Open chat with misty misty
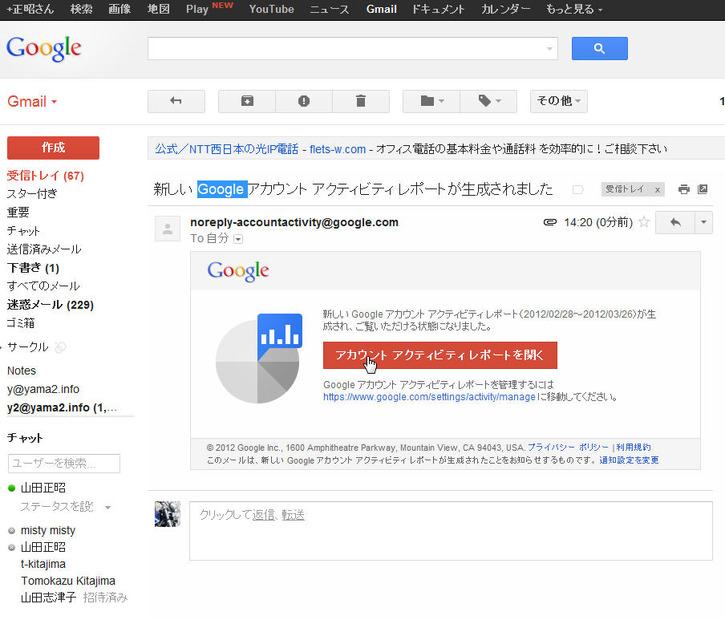This screenshot has width=725, height=620. tap(48, 530)
